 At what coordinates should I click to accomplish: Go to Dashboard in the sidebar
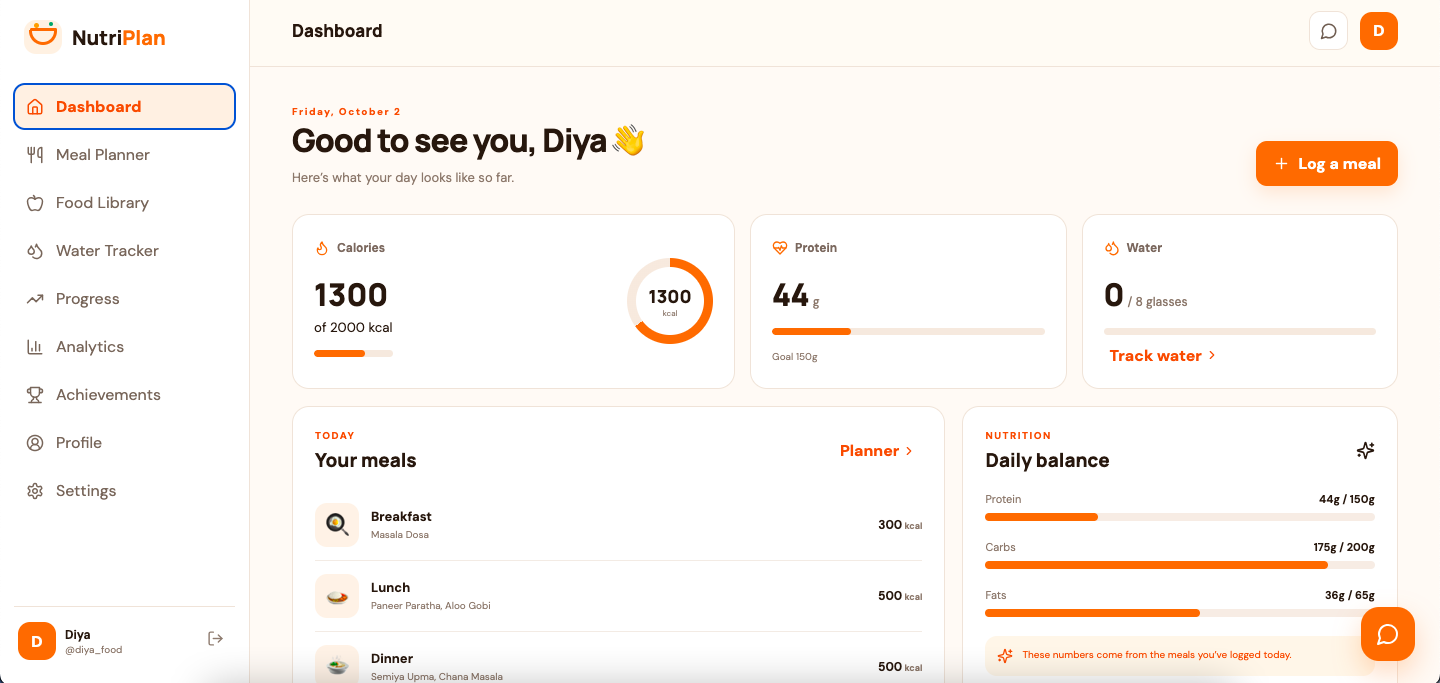pos(124,107)
